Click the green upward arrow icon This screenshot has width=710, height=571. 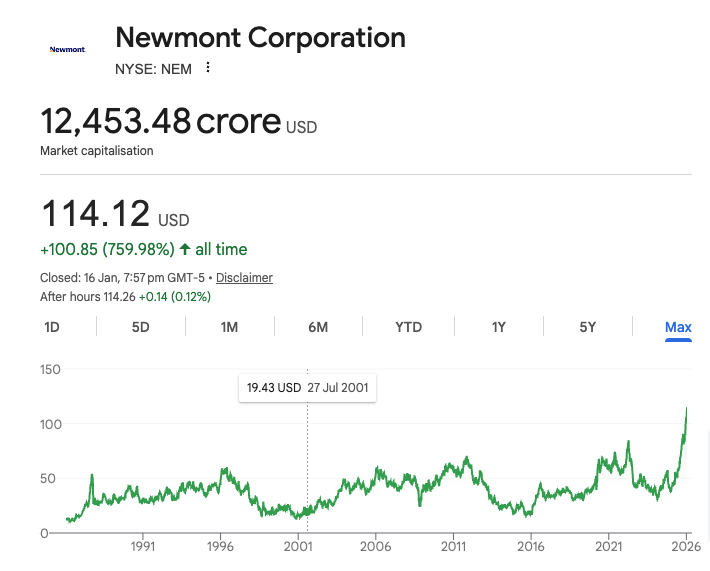click(x=185, y=249)
